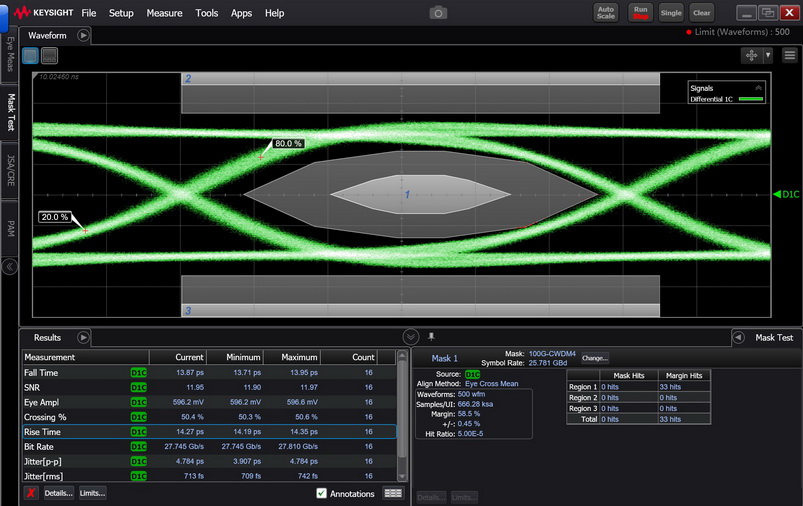This screenshot has width=803, height=506.
Task: Click the camera screenshot icon
Action: [x=438, y=13]
